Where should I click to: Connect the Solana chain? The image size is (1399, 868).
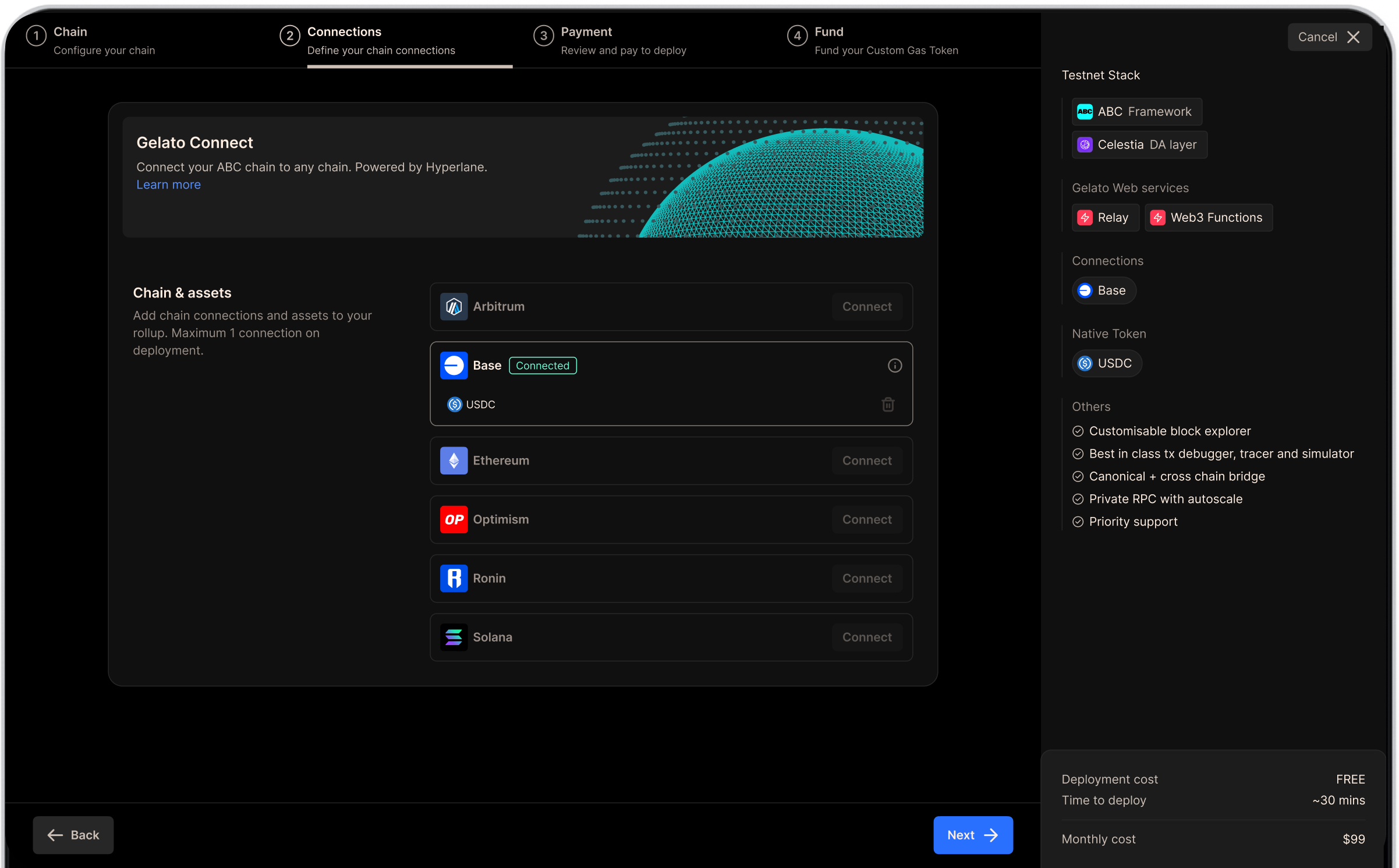point(866,637)
